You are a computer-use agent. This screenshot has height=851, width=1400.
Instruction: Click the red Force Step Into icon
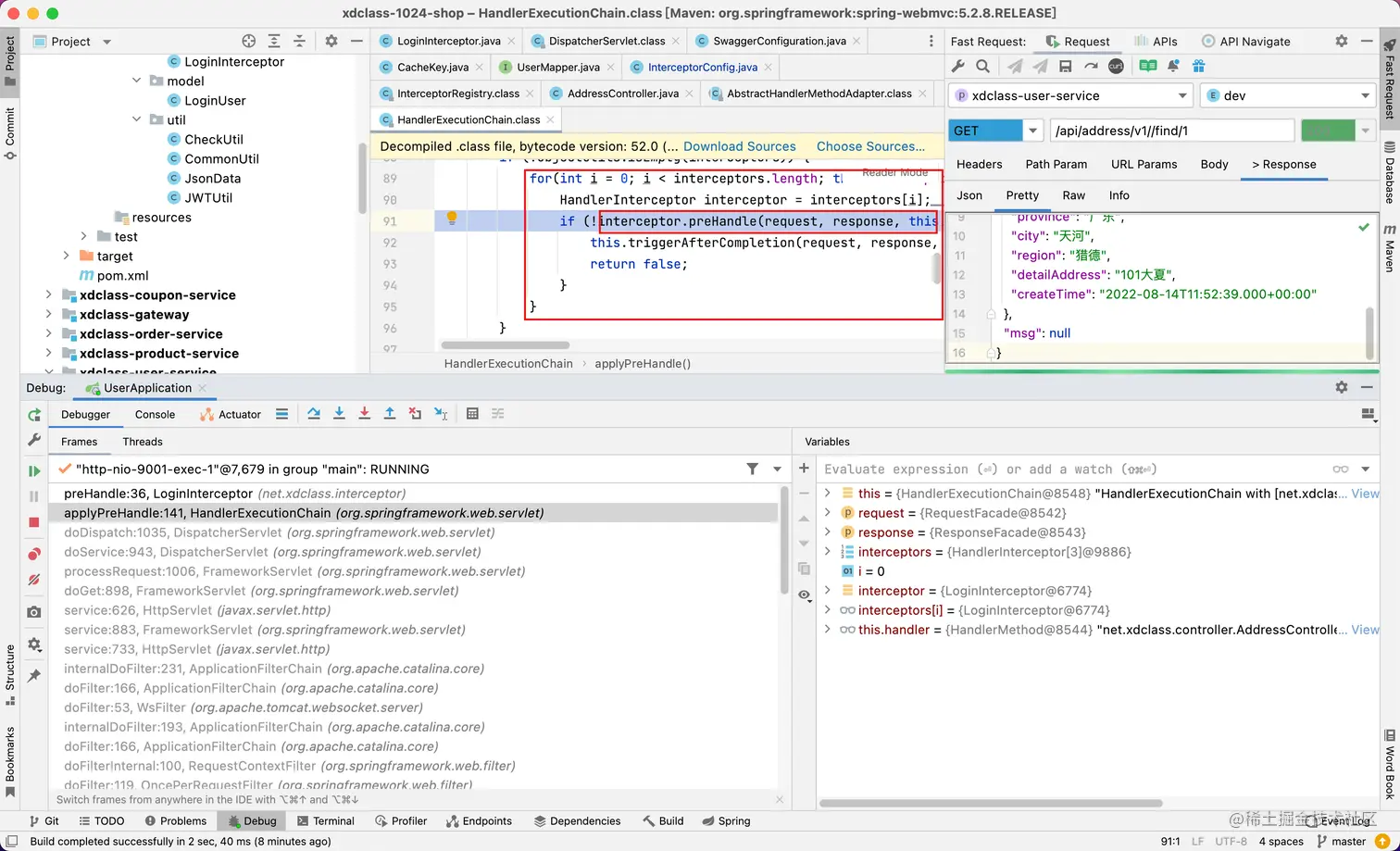tap(364, 414)
